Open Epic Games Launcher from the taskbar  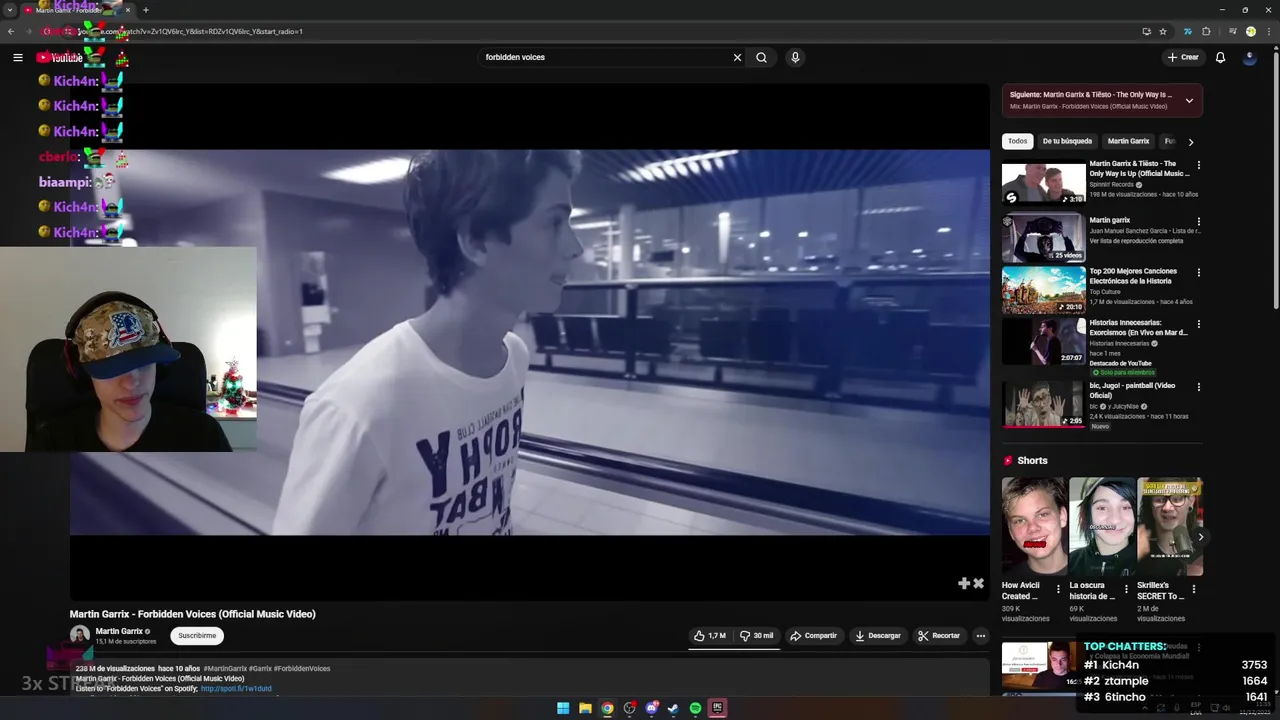[717, 708]
